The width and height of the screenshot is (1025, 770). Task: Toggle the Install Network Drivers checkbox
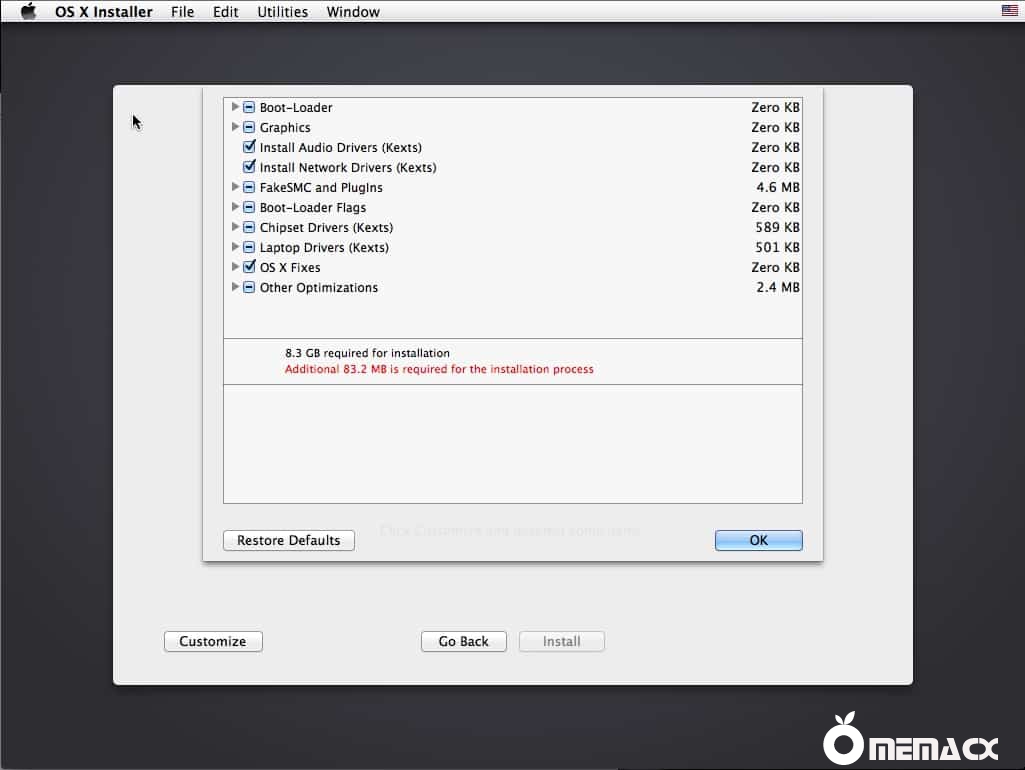point(249,167)
